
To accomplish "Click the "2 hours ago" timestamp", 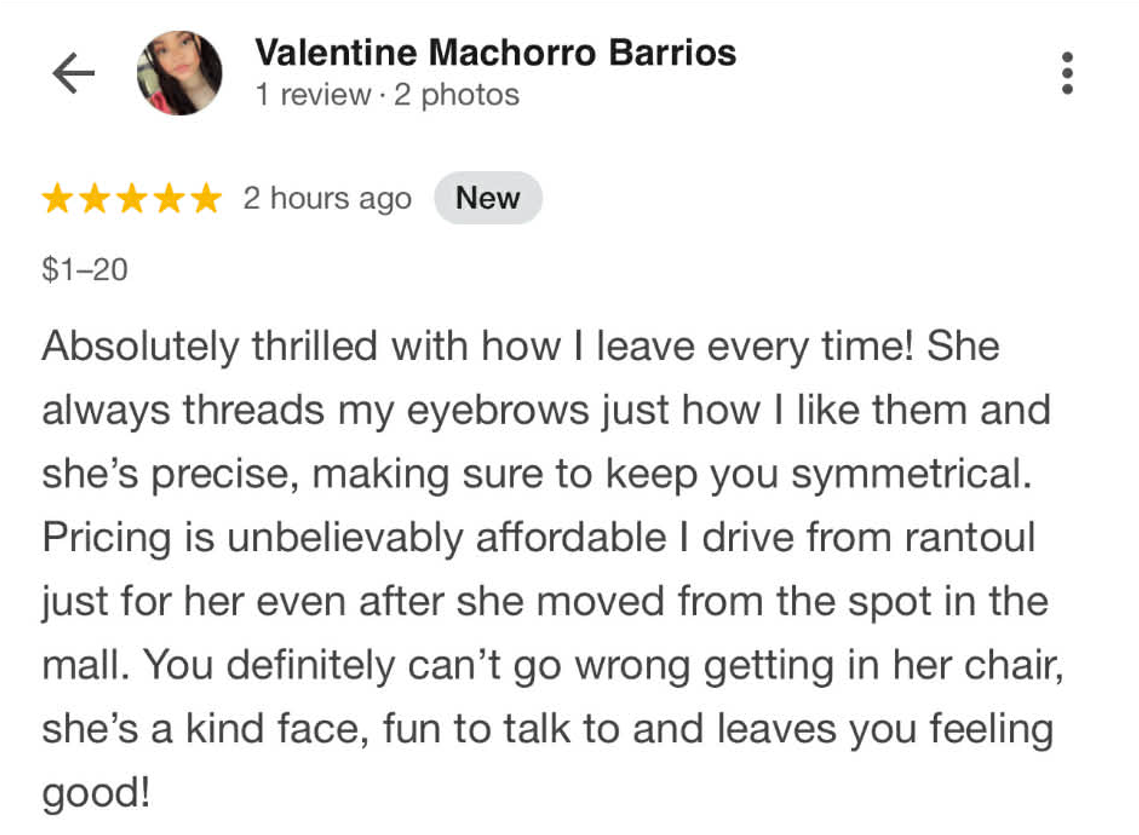I will tap(327, 199).
